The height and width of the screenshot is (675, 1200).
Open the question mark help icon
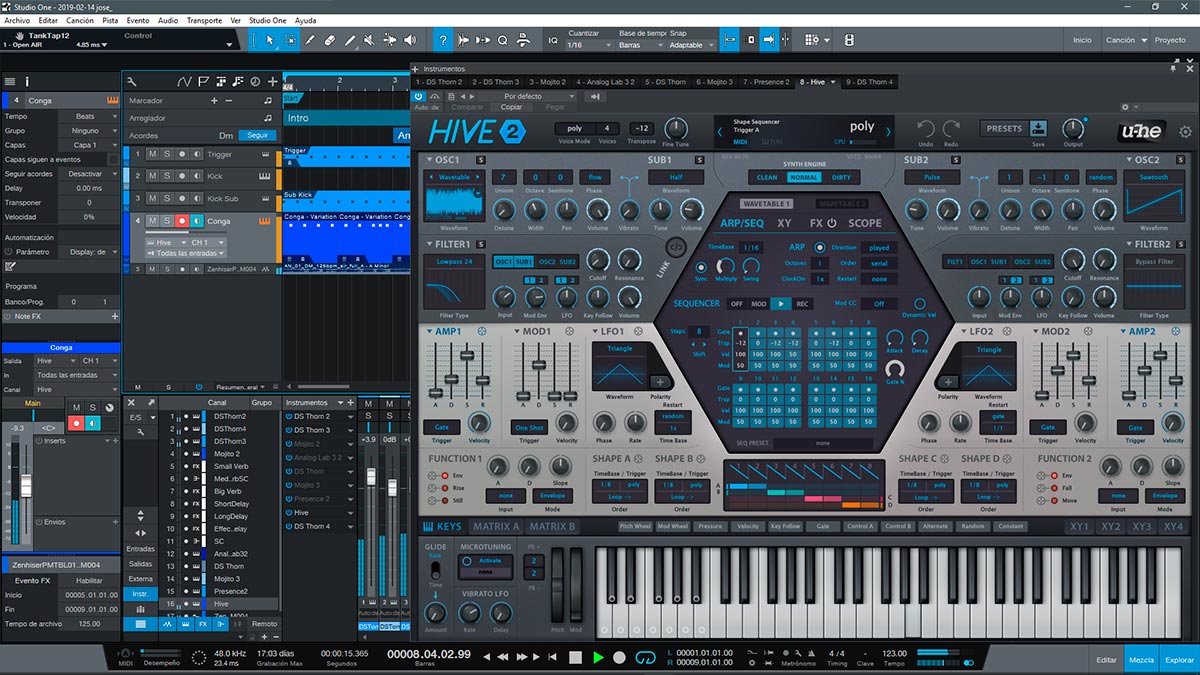tap(443, 40)
